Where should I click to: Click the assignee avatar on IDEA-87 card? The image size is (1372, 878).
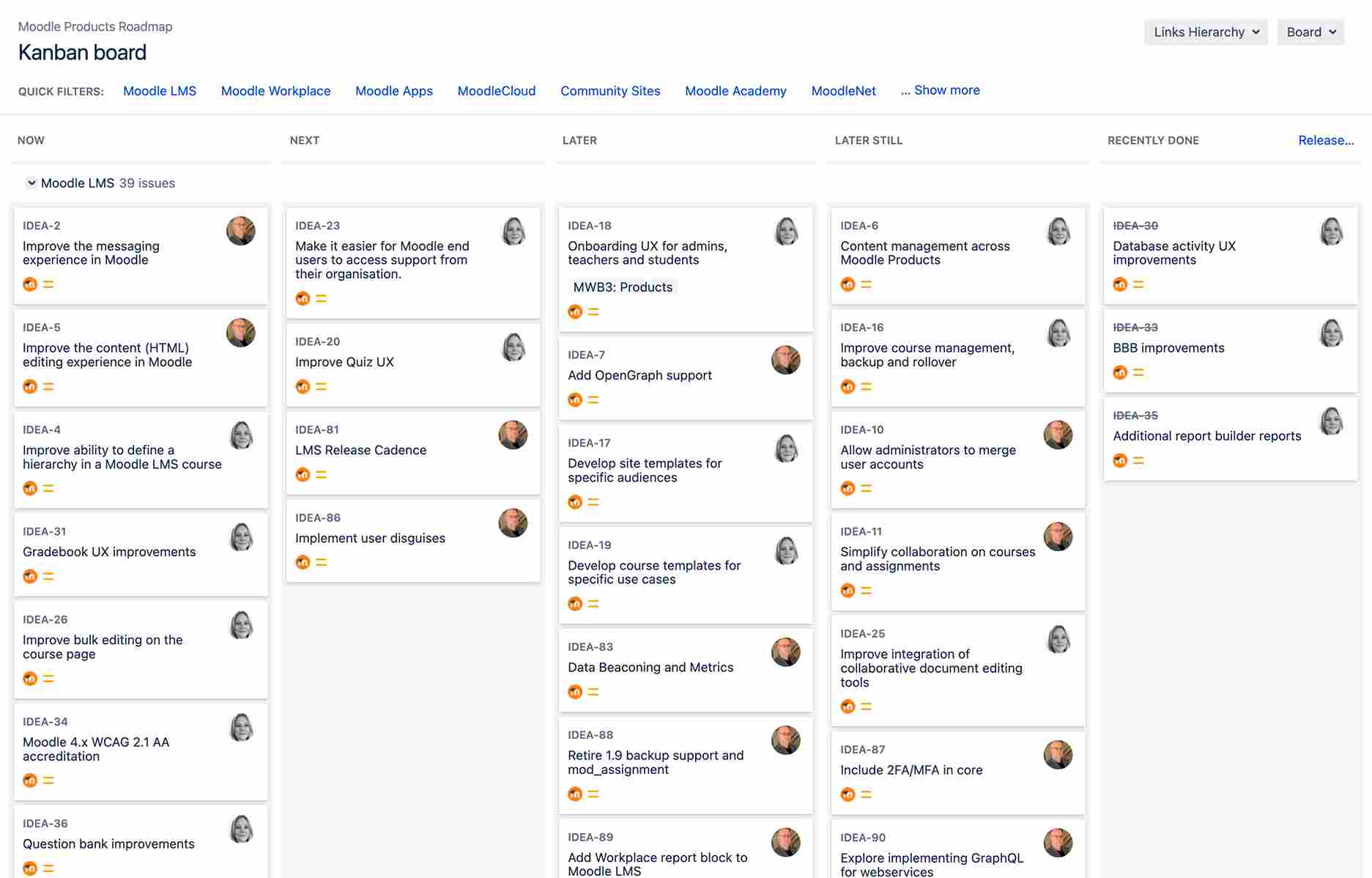coord(1058,755)
